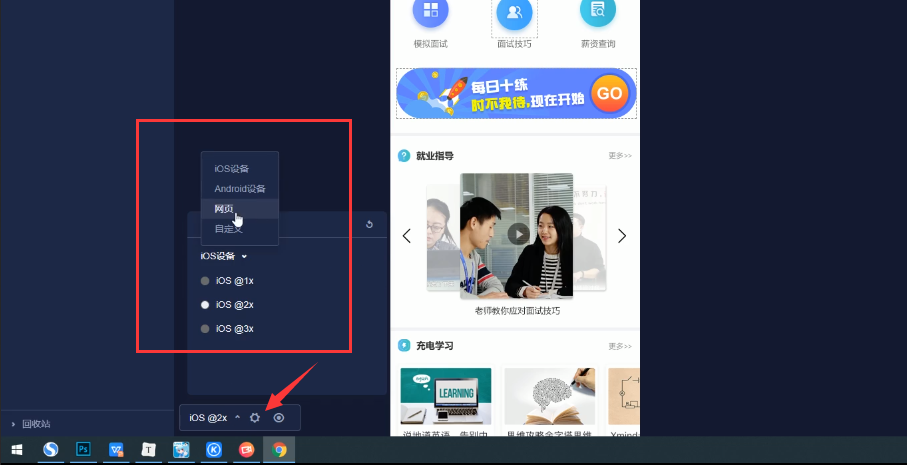Click the orange GO button on banner
Image resolution: width=907 pixels, height=465 pixels.
click(x=610, y=93)
